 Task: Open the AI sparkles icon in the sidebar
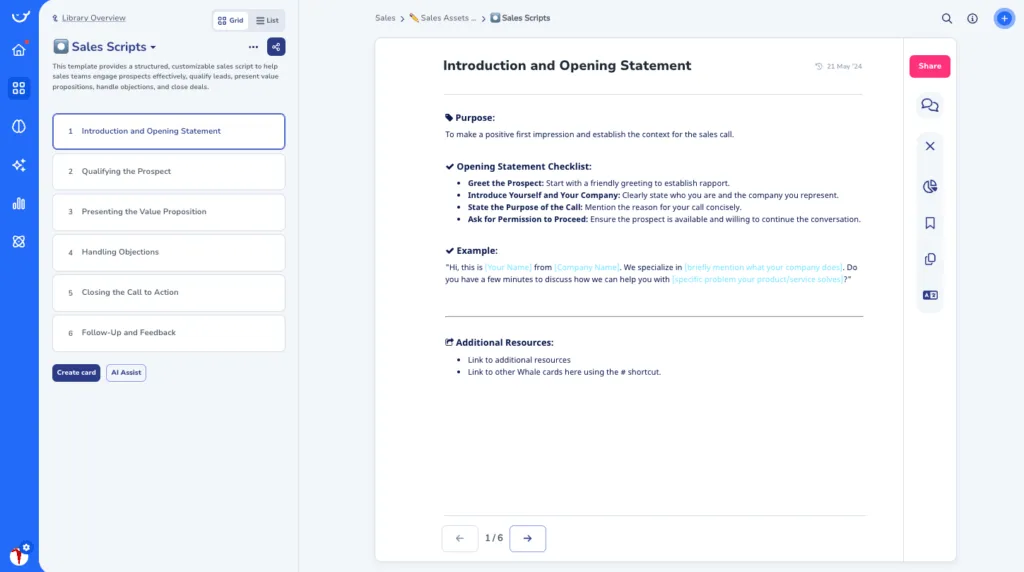pos(19,165)
